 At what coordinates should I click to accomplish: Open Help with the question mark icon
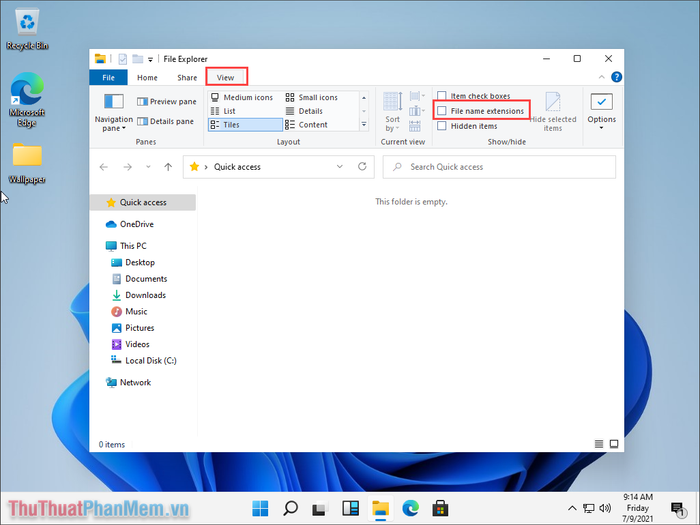click(616, 77)
